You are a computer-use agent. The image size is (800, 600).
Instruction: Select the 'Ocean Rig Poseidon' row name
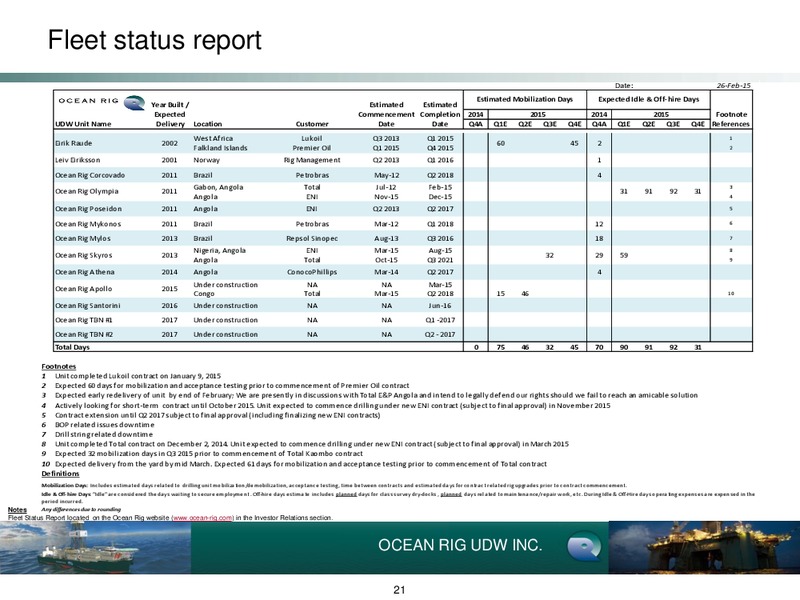click(88, 209)
